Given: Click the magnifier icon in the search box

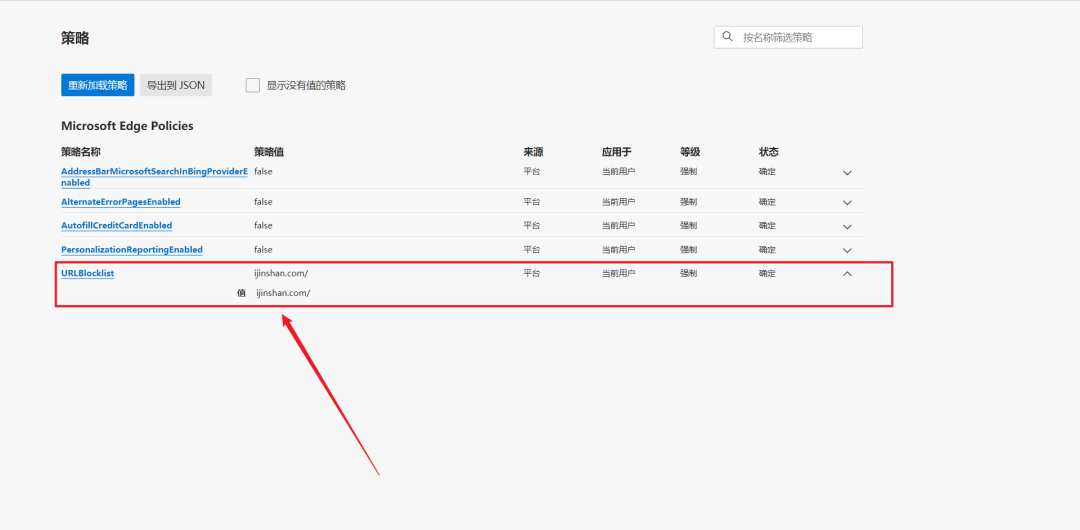Looking at the screenshot, I should click(727, 37).
